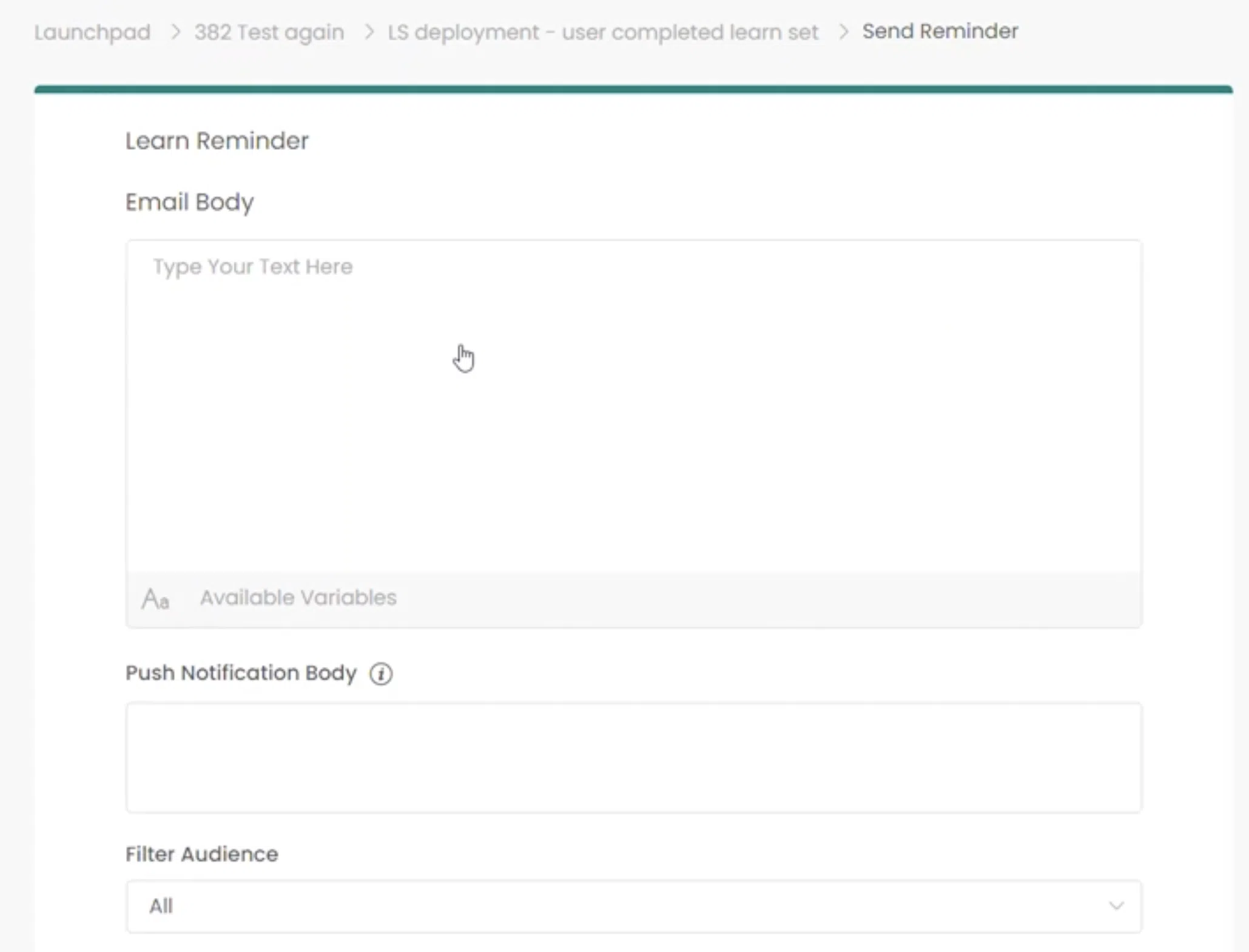The width and height of the screenshot is (1249, 952).
Task: Navigate to 382 Test again breadcrumb
Action: pyautogui.click(x=269, y=32)
